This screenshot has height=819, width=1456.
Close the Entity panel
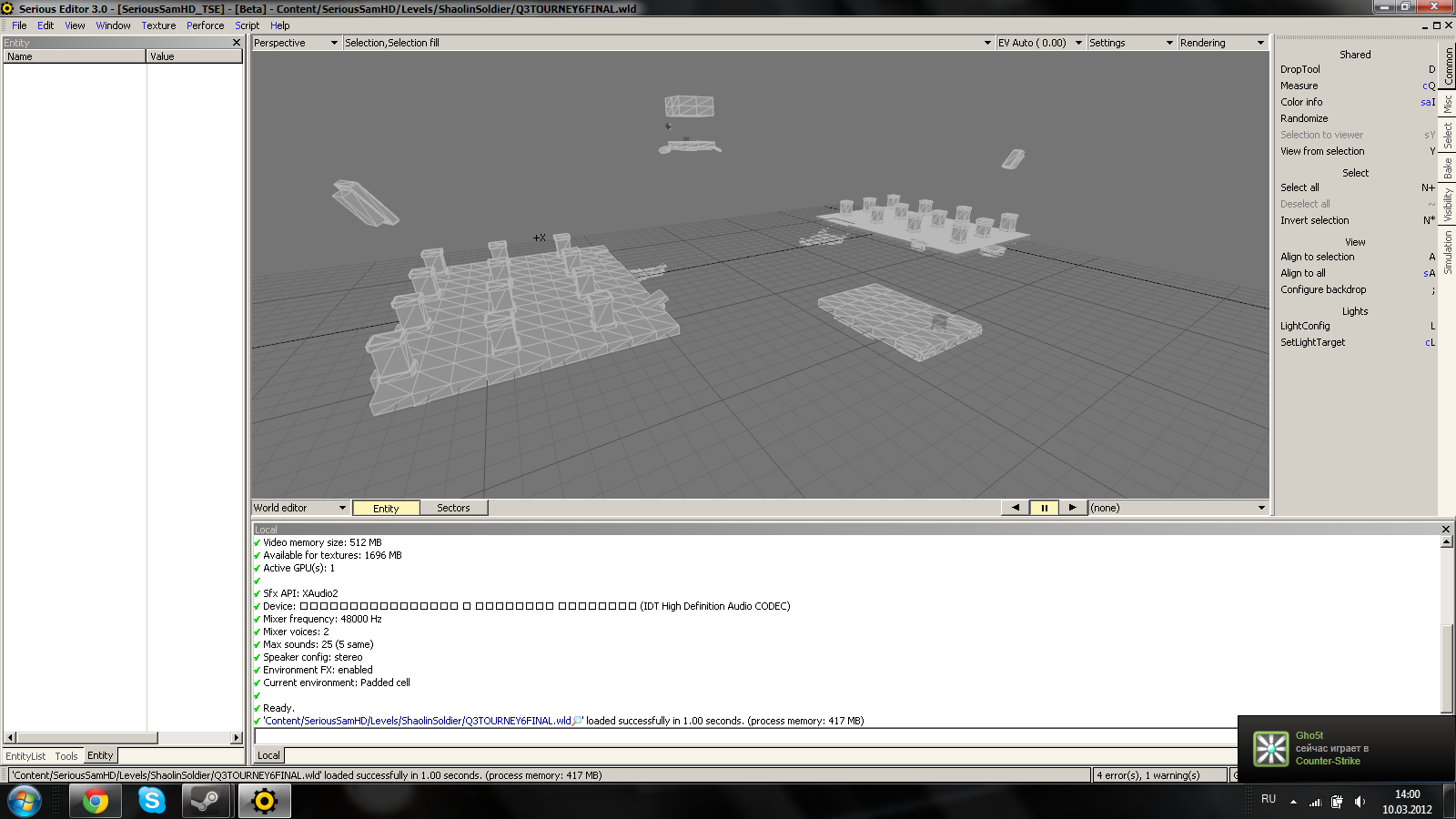point(237,43)
